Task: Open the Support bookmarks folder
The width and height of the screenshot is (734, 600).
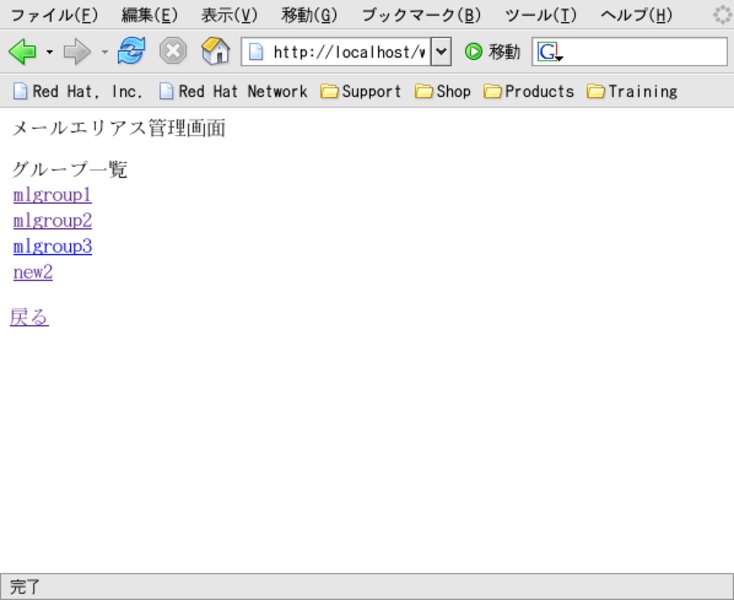Action: coord(361,91)
